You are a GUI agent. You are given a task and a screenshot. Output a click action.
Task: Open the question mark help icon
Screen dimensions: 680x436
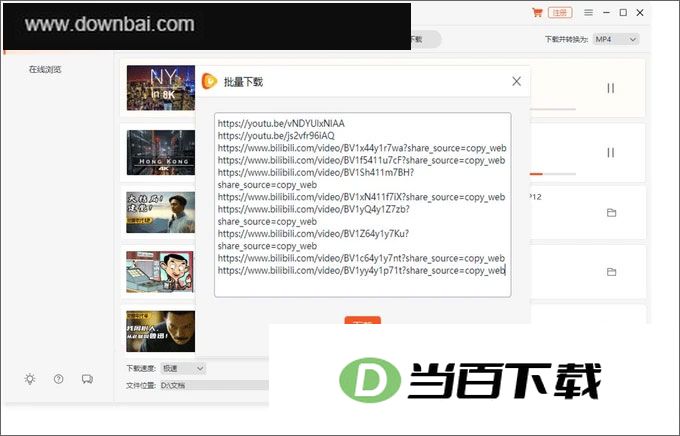(59, 379)
